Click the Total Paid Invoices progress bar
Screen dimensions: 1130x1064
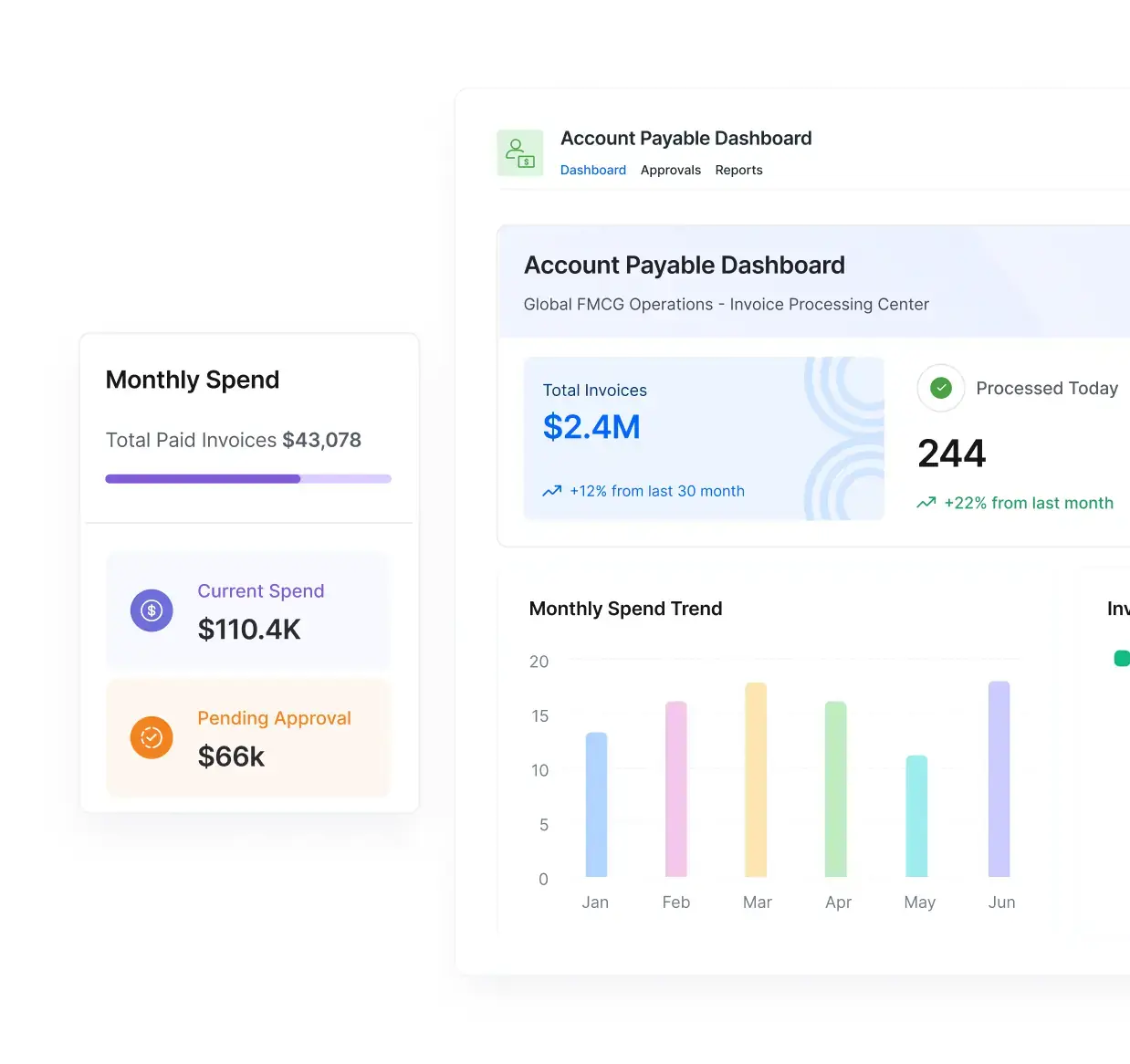tap(248, 478)
